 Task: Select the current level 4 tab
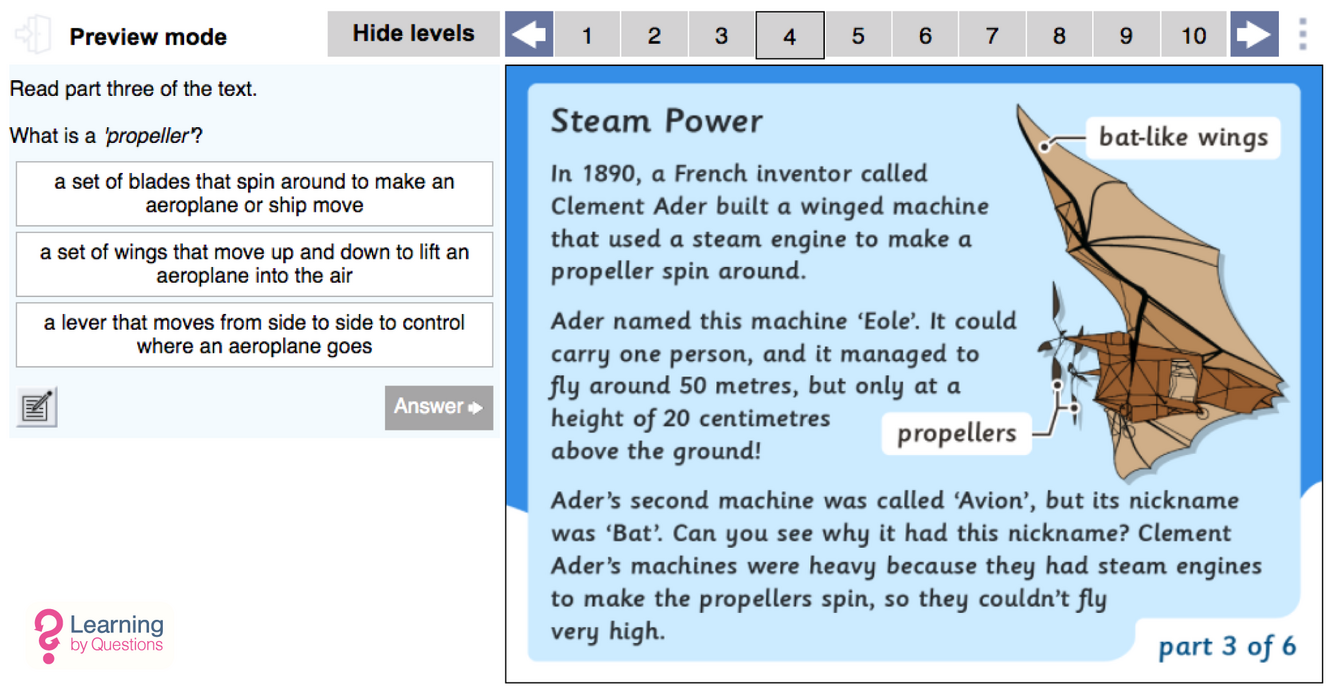tap(789, 36)
